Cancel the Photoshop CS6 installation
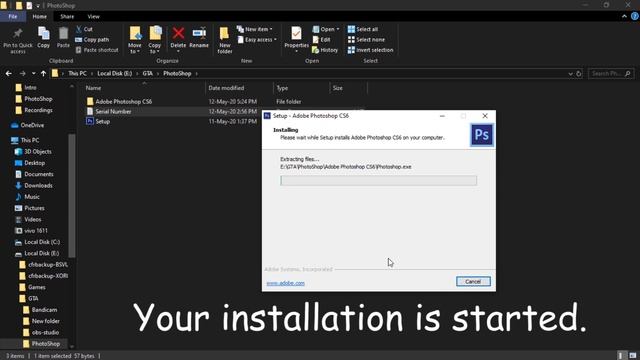 (473, 282)
